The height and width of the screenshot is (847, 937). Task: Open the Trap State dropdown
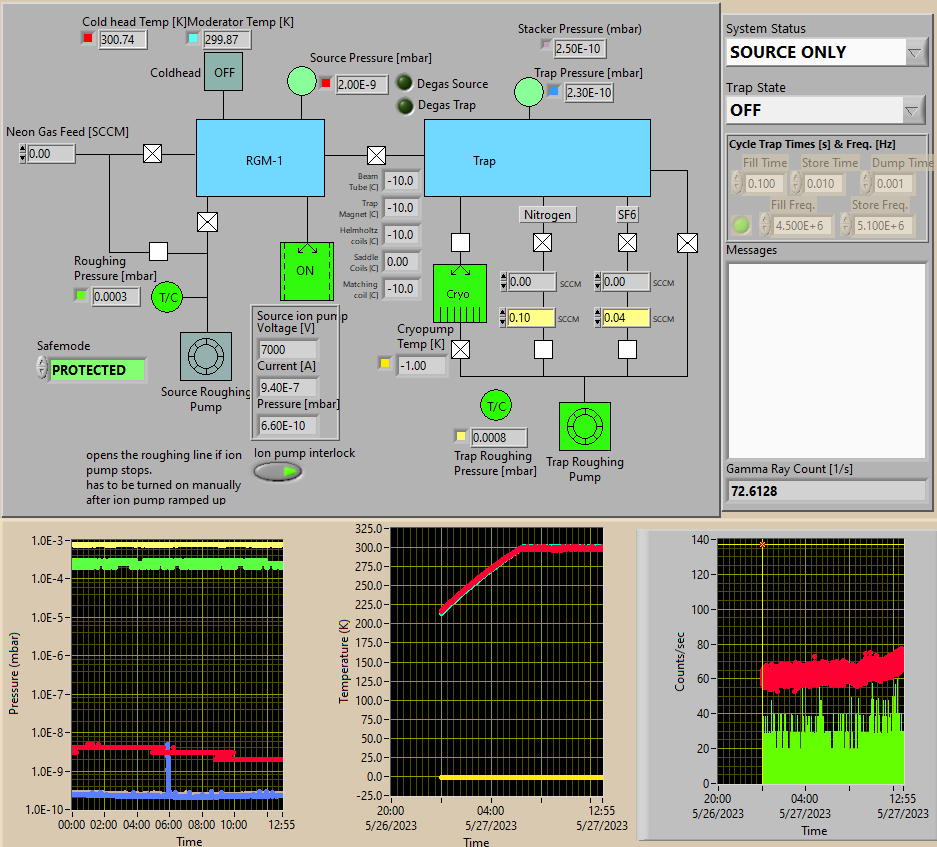click(x=912, y=110)
